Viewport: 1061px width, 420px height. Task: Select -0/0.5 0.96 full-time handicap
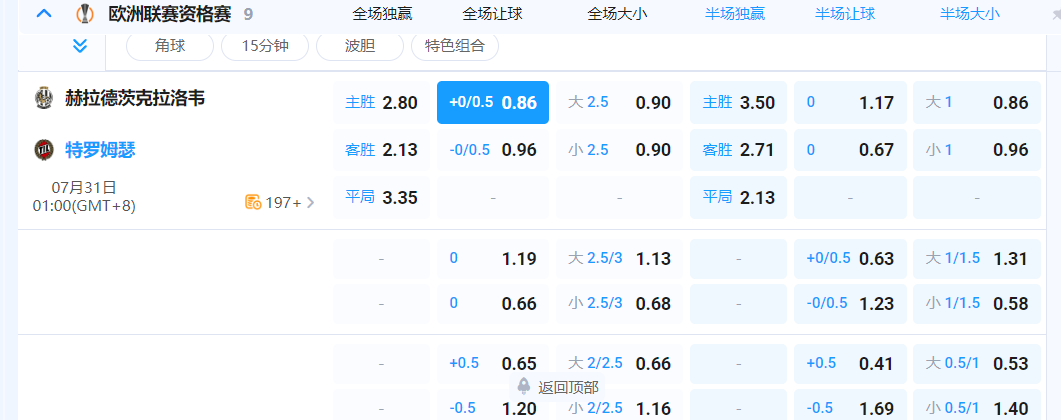tap(493, 149)
